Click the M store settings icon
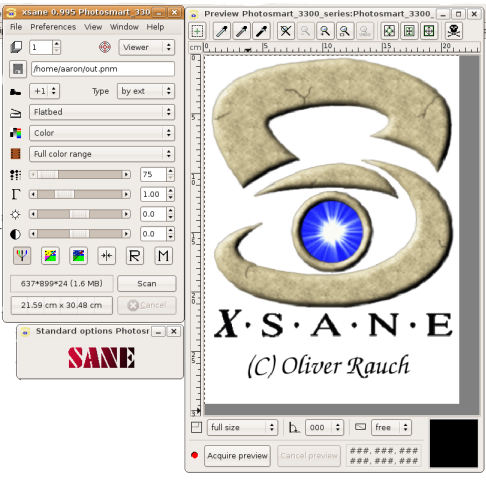 click(x=163, y=256)
